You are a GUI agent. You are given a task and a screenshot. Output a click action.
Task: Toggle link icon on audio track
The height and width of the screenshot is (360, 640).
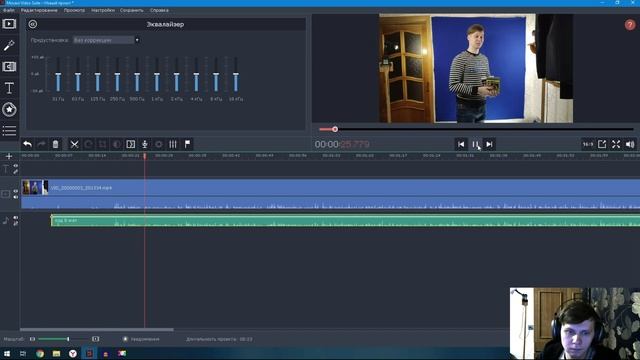16,224
